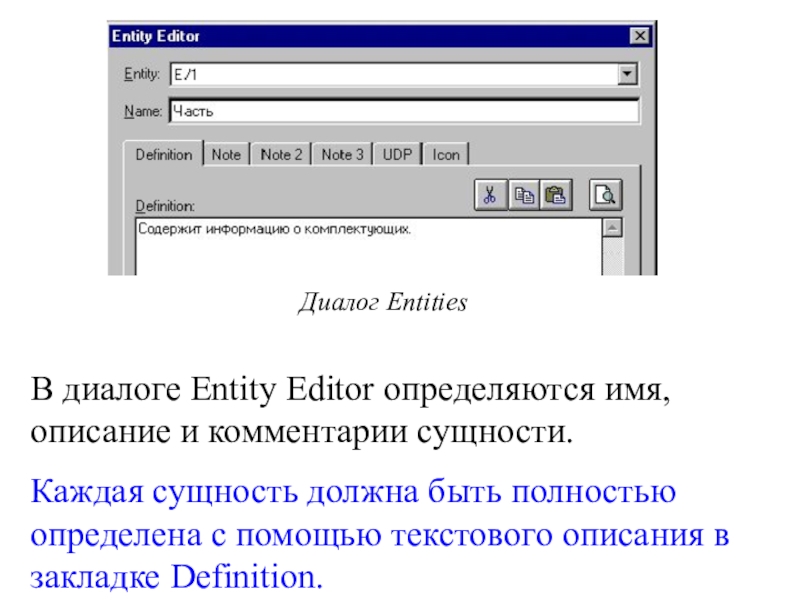Click the Copy icon above the definition box
Viewport: 800px width, 600px height.
point(523,195)
